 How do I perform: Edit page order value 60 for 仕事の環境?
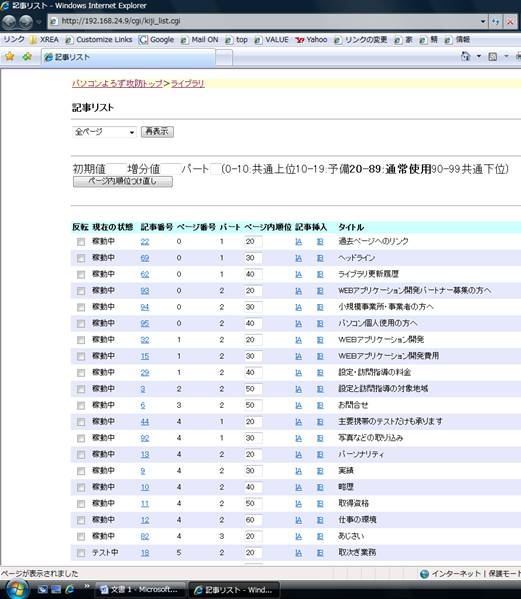(x=253, y=520)
